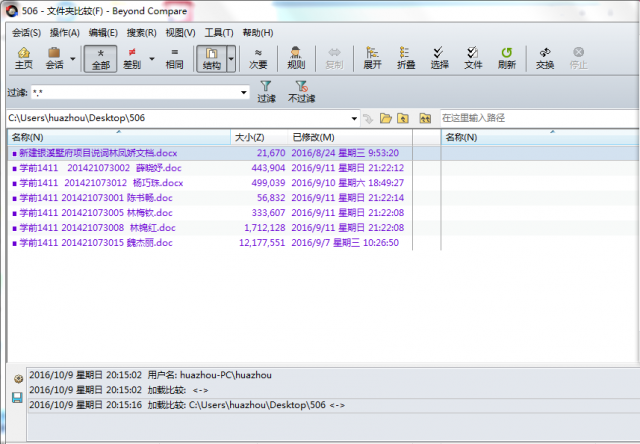Open the 视图(V) menu
640x444 pixels.
point(180,33)
